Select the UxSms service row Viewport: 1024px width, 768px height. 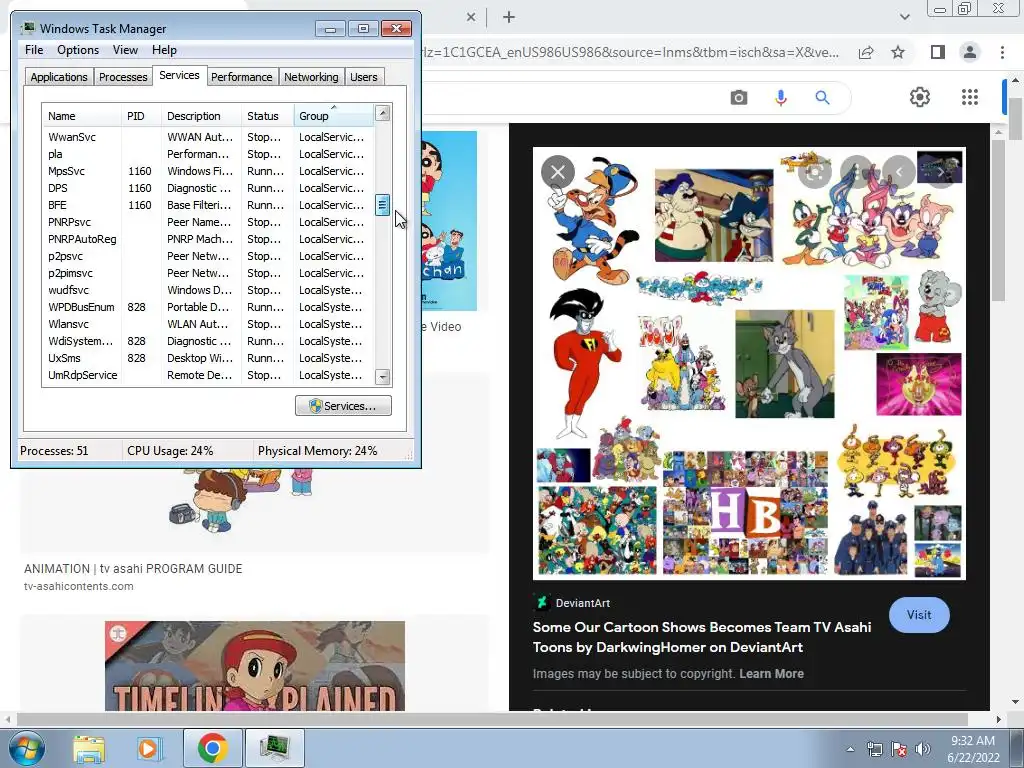[208, 358]
